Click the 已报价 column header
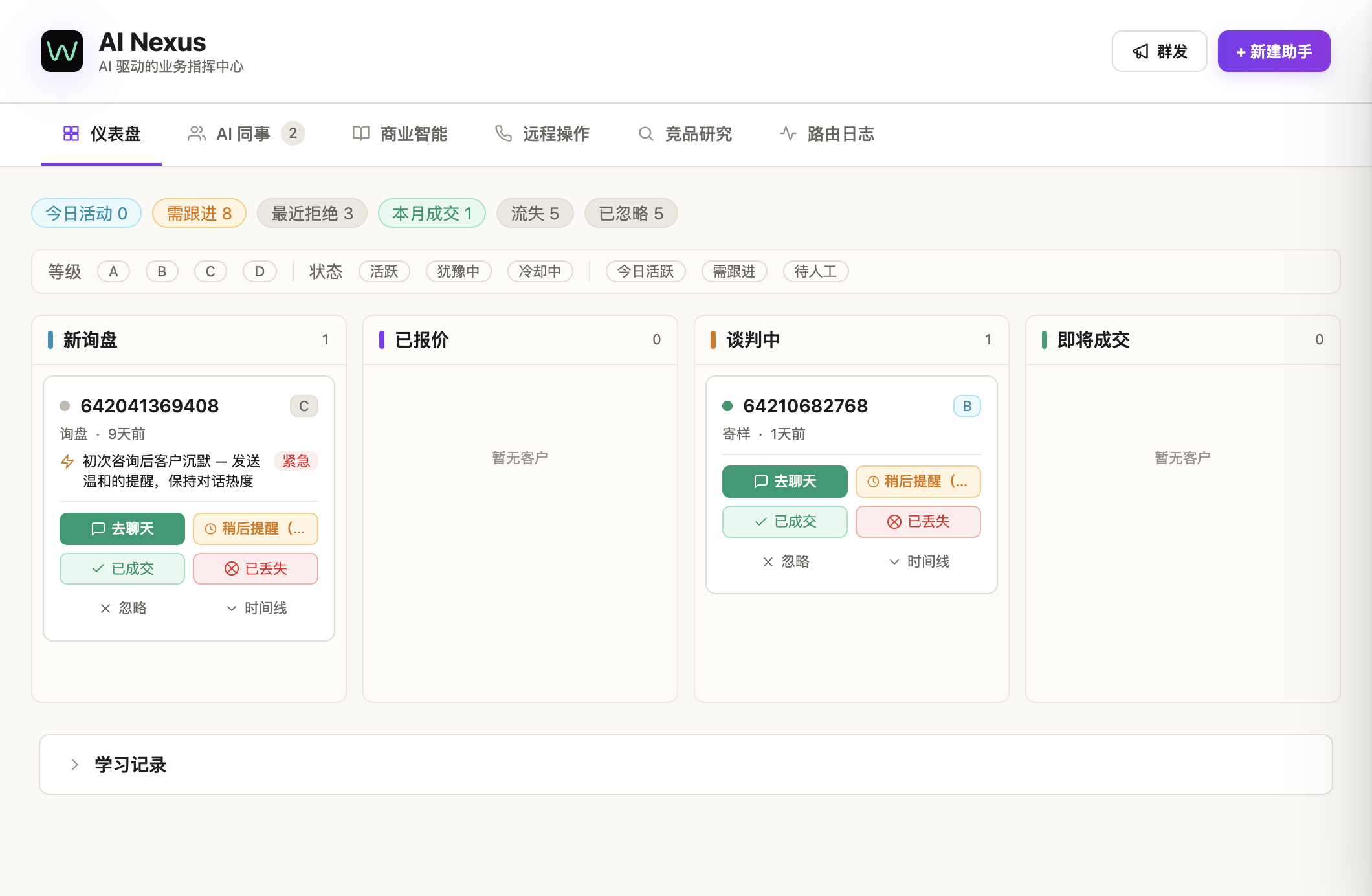 point(520,340)
